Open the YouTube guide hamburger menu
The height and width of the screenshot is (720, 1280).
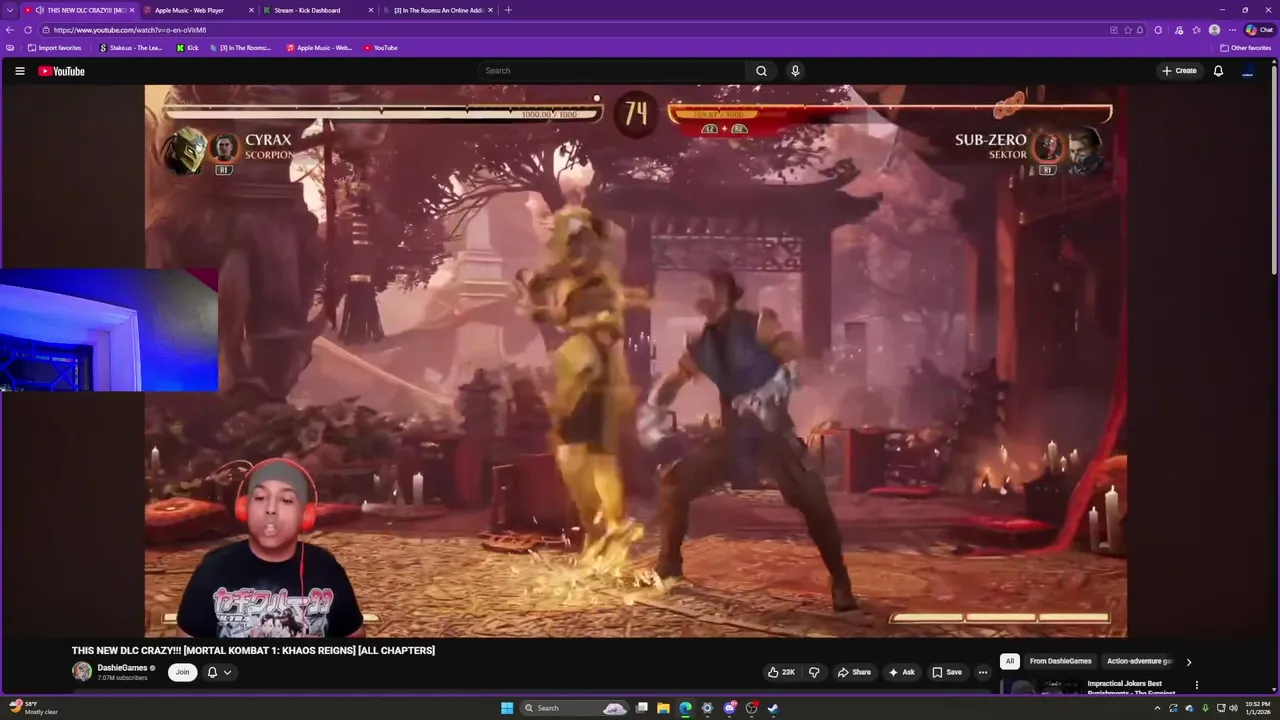20,71
